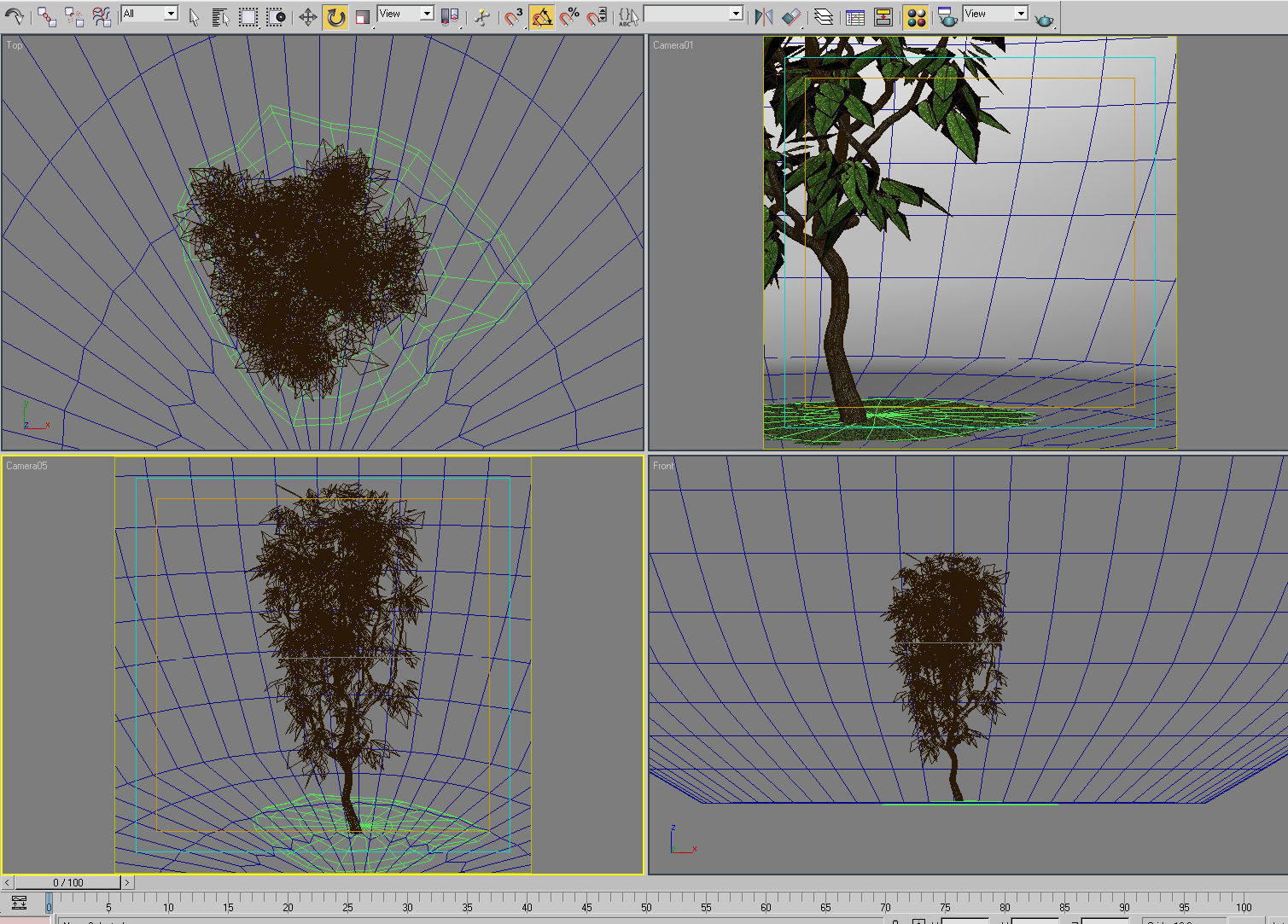The width and height of the screenshot is (1288, 924).
Task: Choose the Unlink Selection tool
Action: point(74,16)
